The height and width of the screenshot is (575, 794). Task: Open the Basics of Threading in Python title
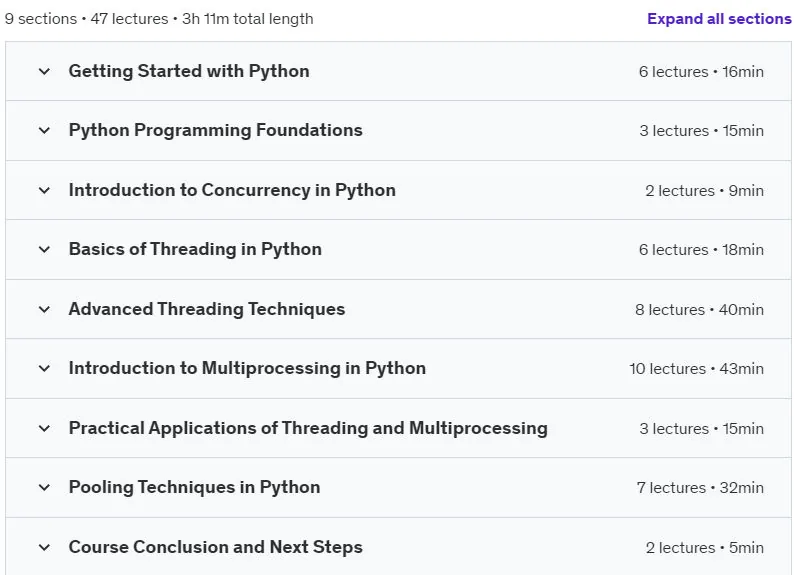[195, 250]
